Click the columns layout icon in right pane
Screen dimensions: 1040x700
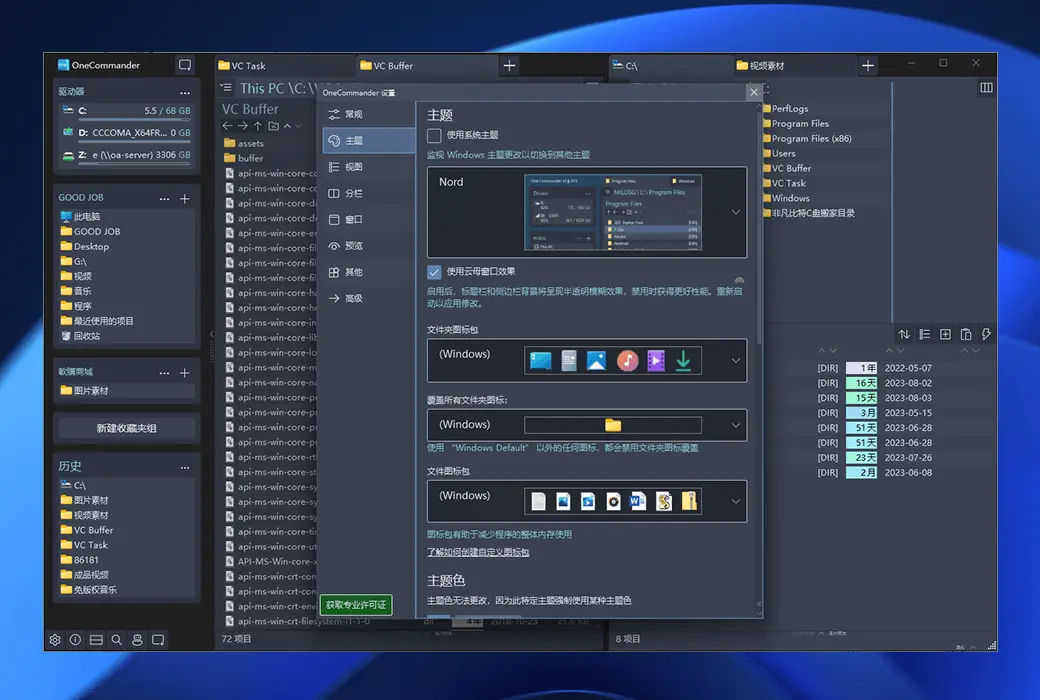pyautogui.click(x=986, y=88)
